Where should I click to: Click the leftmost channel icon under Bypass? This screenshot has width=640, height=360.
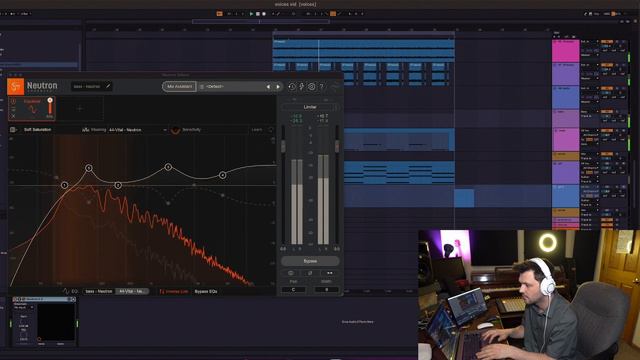point(291,273)
